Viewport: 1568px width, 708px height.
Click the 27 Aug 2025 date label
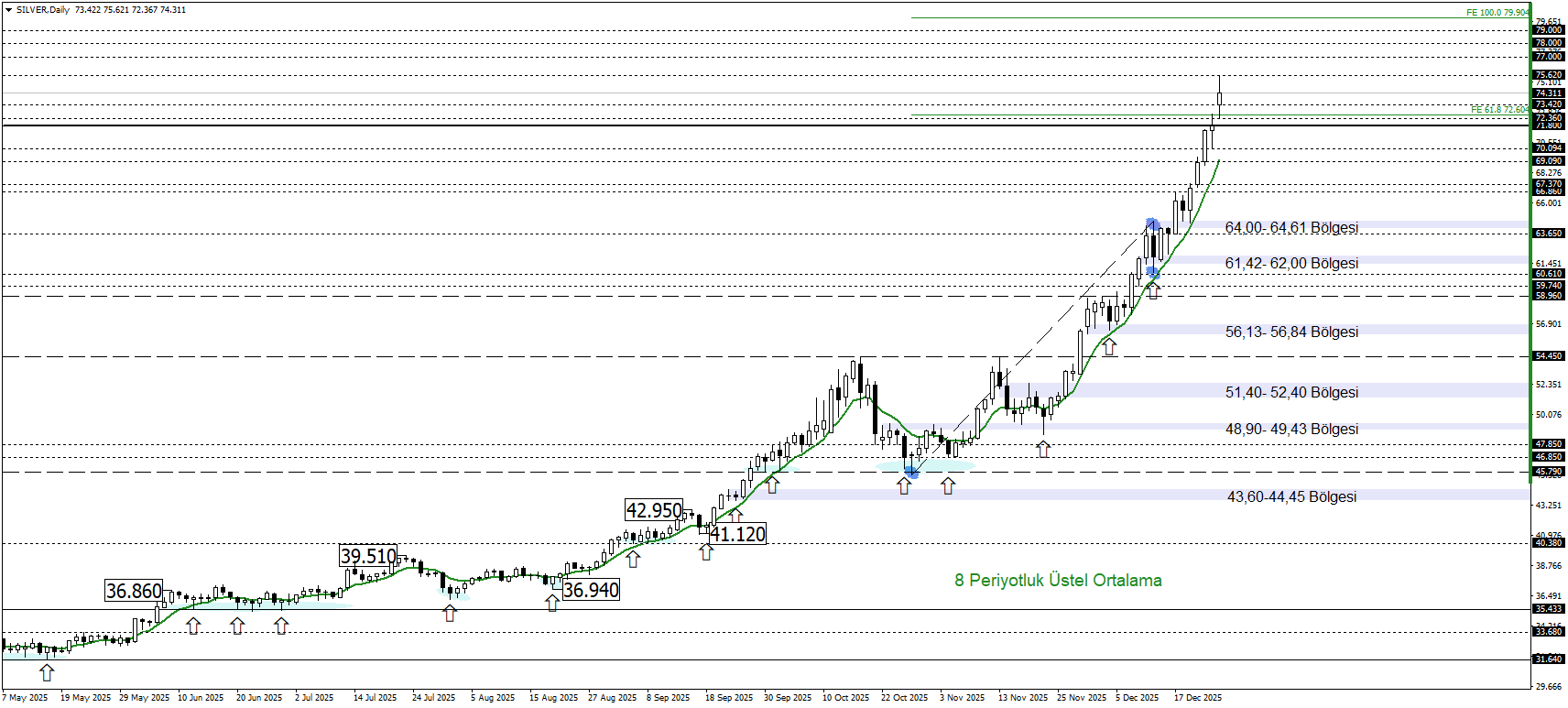[x=612, y=698]
